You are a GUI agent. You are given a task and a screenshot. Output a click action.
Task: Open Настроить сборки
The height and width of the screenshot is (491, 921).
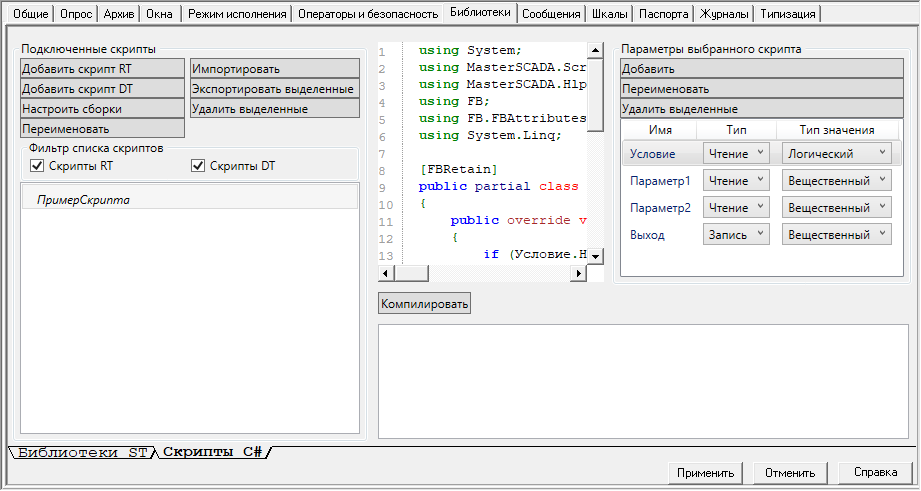[x=102, y=109]
